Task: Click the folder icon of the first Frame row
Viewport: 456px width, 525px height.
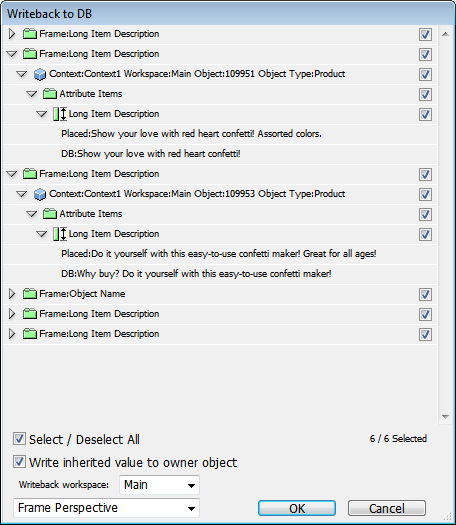Action: pyautogui.click(x=29, y=34)
